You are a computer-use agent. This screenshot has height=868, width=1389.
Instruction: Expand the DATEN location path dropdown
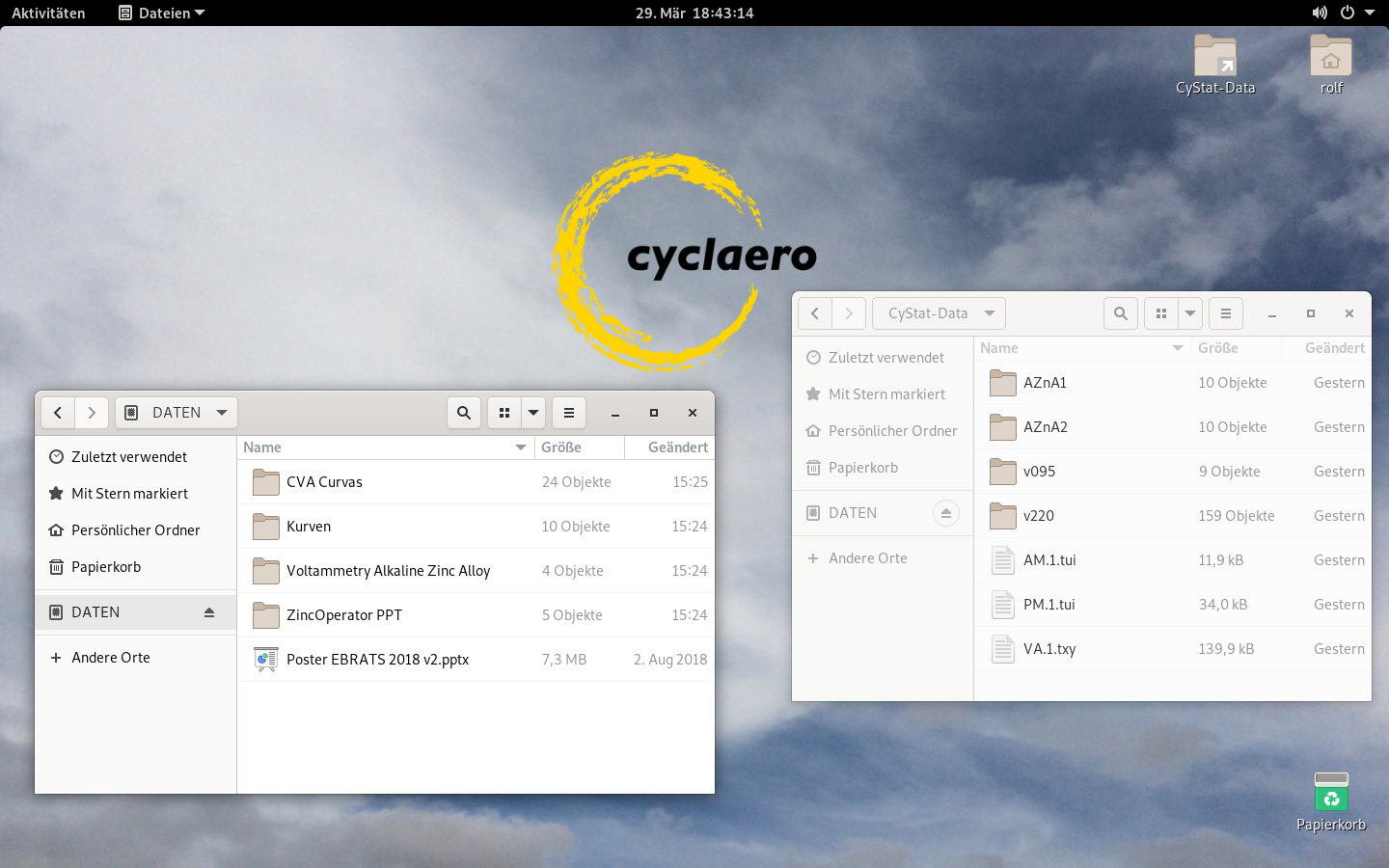point(222,413)
